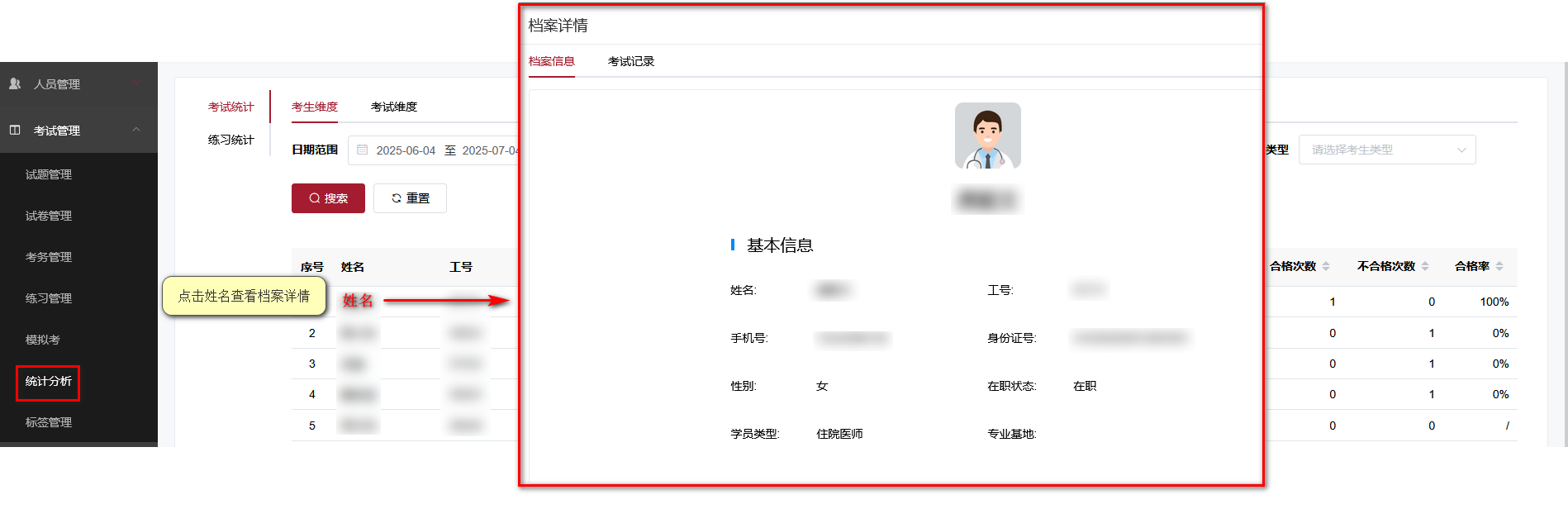Image resolution: width=1568 pixels, height=509 pixels.
Task: Click the 姓名 column header
Action: 353,267
